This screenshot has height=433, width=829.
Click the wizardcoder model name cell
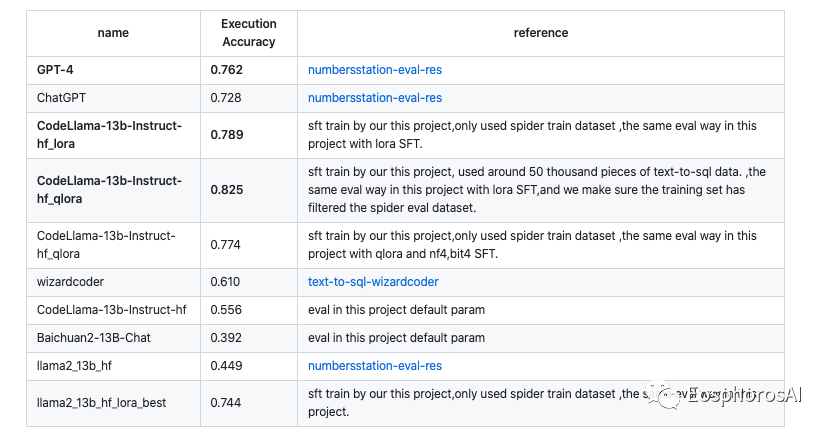[x=70, y=282]
